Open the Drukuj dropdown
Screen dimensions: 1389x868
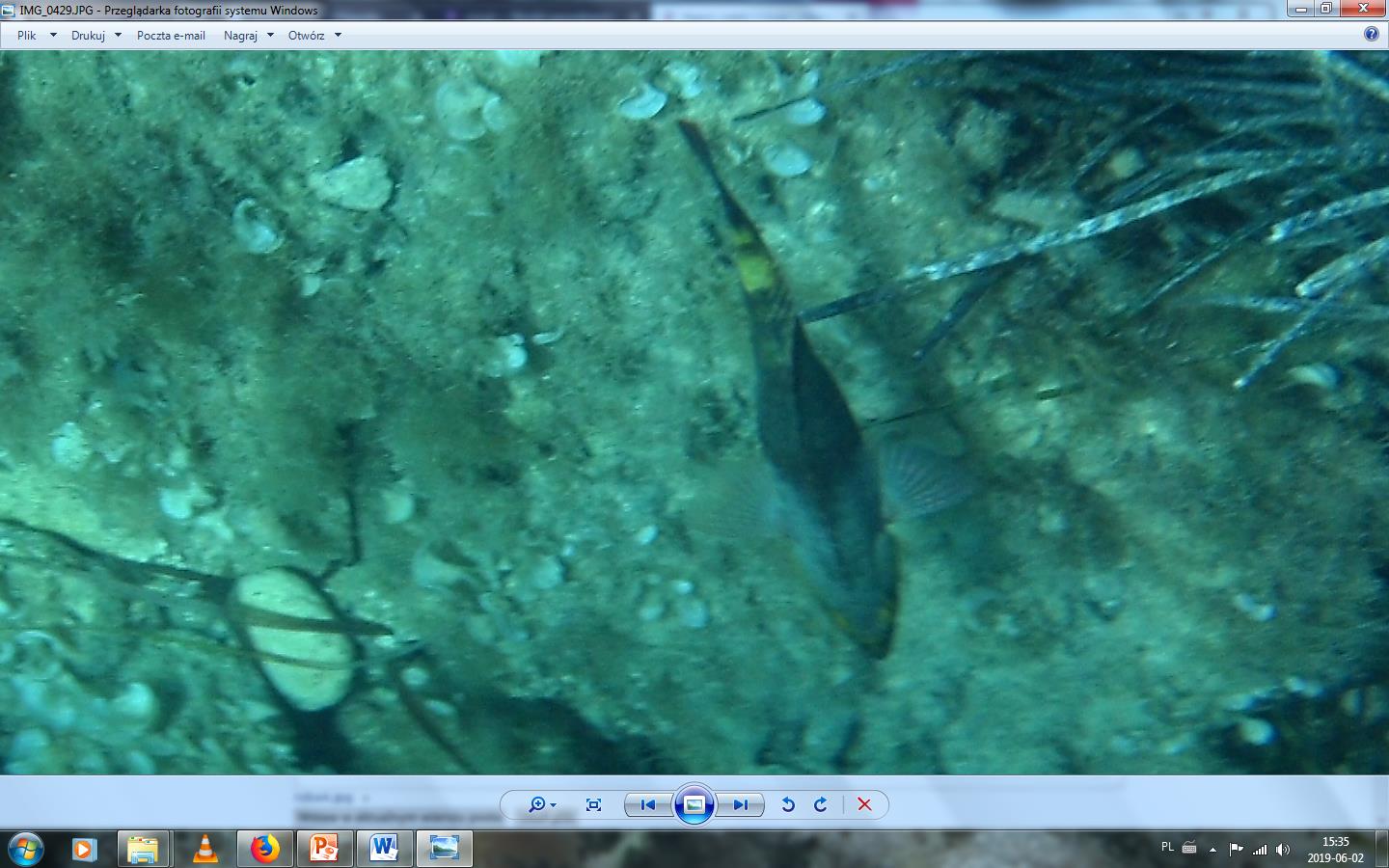coord(95,35)
